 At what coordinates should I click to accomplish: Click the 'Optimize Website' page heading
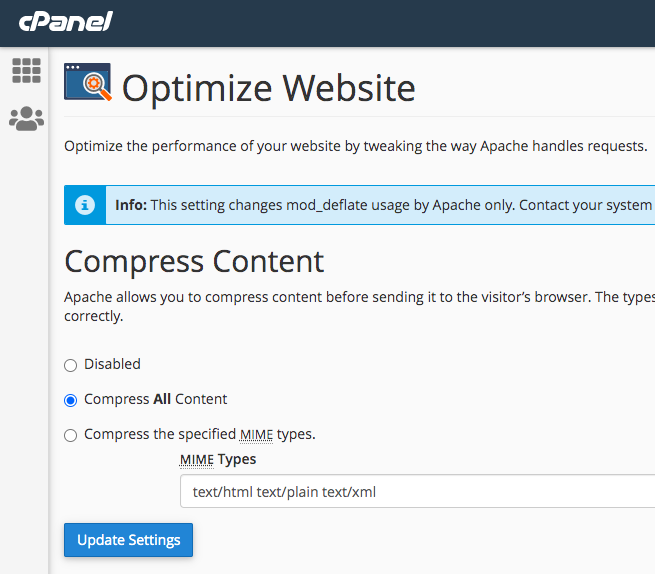tap(268, 88)
